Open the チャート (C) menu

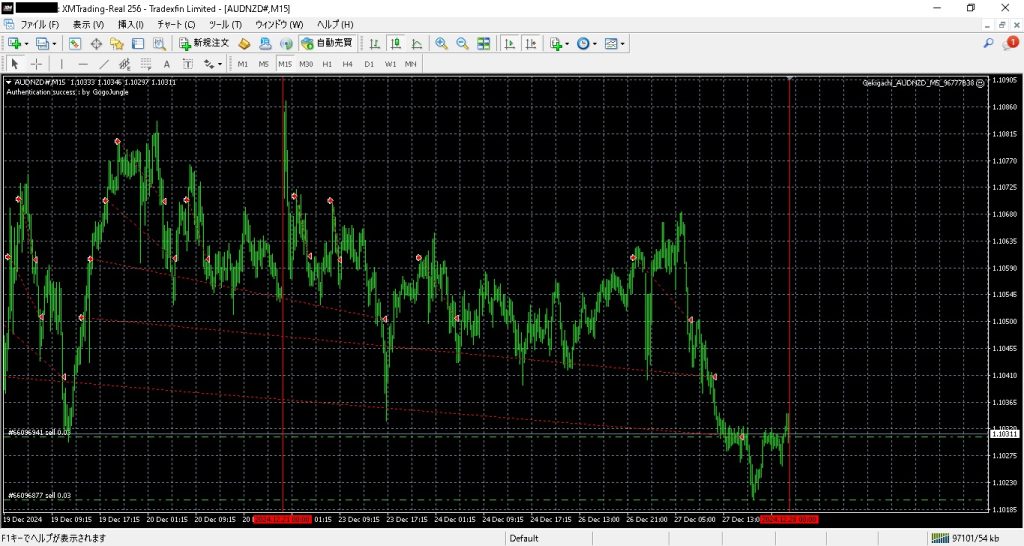click(x=176, y=23)
